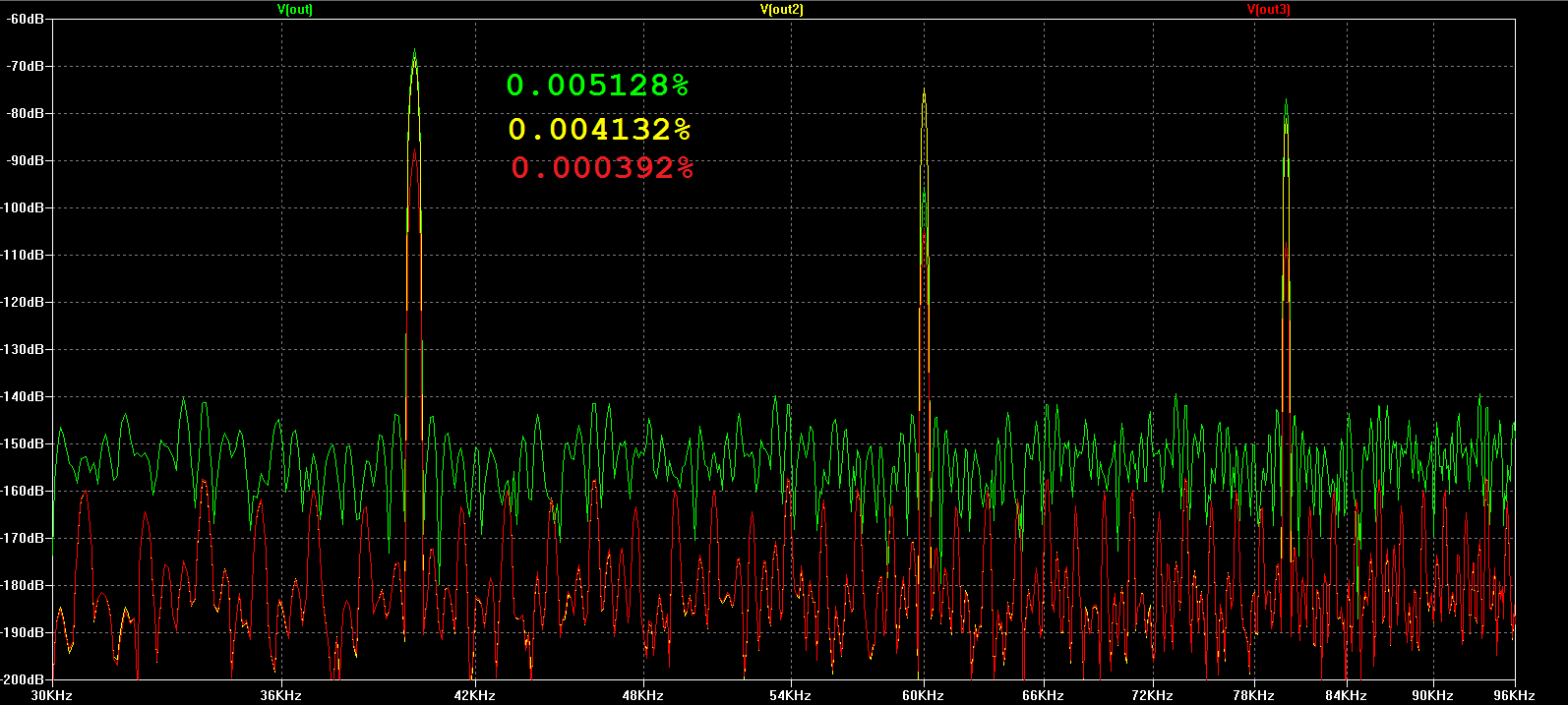Screen dimensions: 1568x705
Task: Click the -110dB vertical axis label
Action: [23, 255]
